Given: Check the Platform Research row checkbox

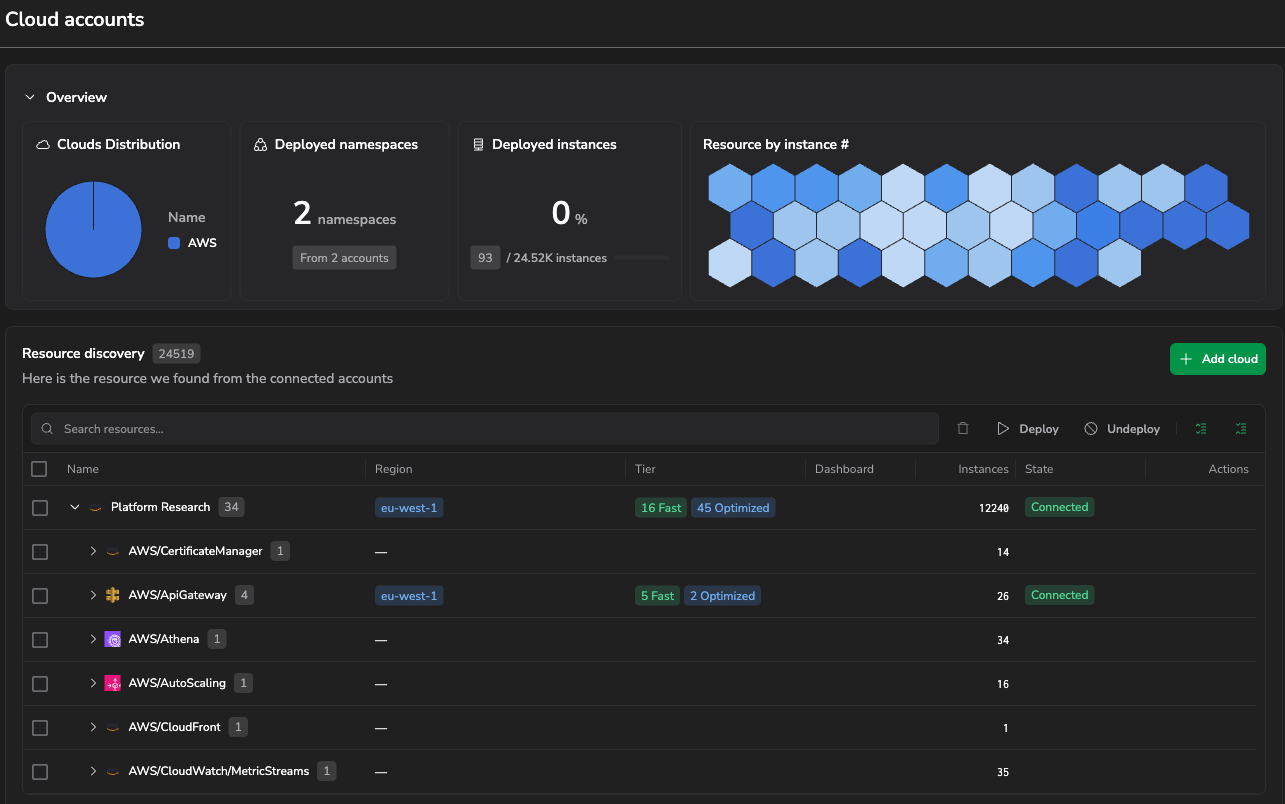Looking at the screenshot, I should click(40, 508).
